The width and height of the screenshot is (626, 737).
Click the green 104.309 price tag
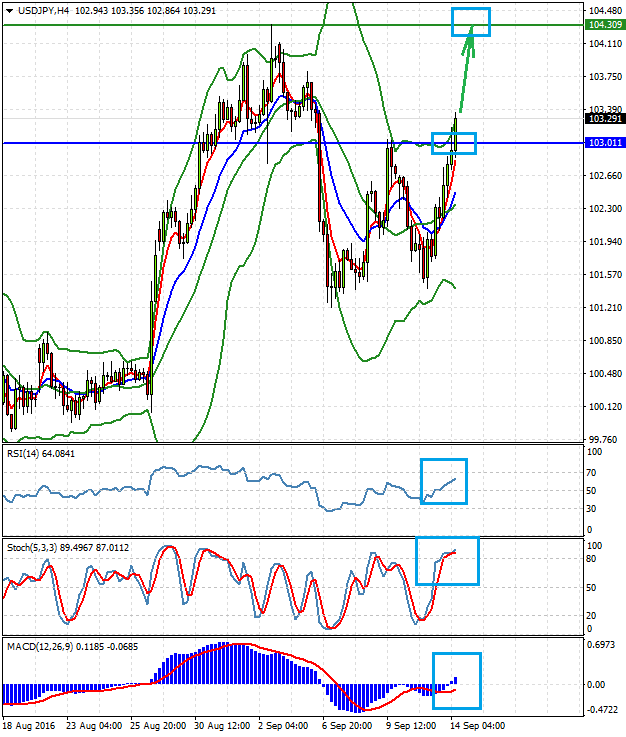[603, 24]
